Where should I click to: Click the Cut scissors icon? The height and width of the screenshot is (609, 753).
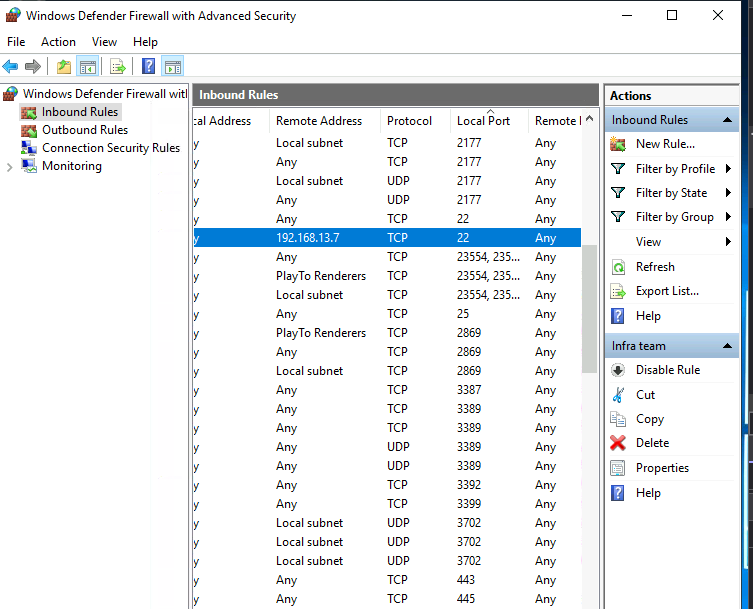pos(618,395)
